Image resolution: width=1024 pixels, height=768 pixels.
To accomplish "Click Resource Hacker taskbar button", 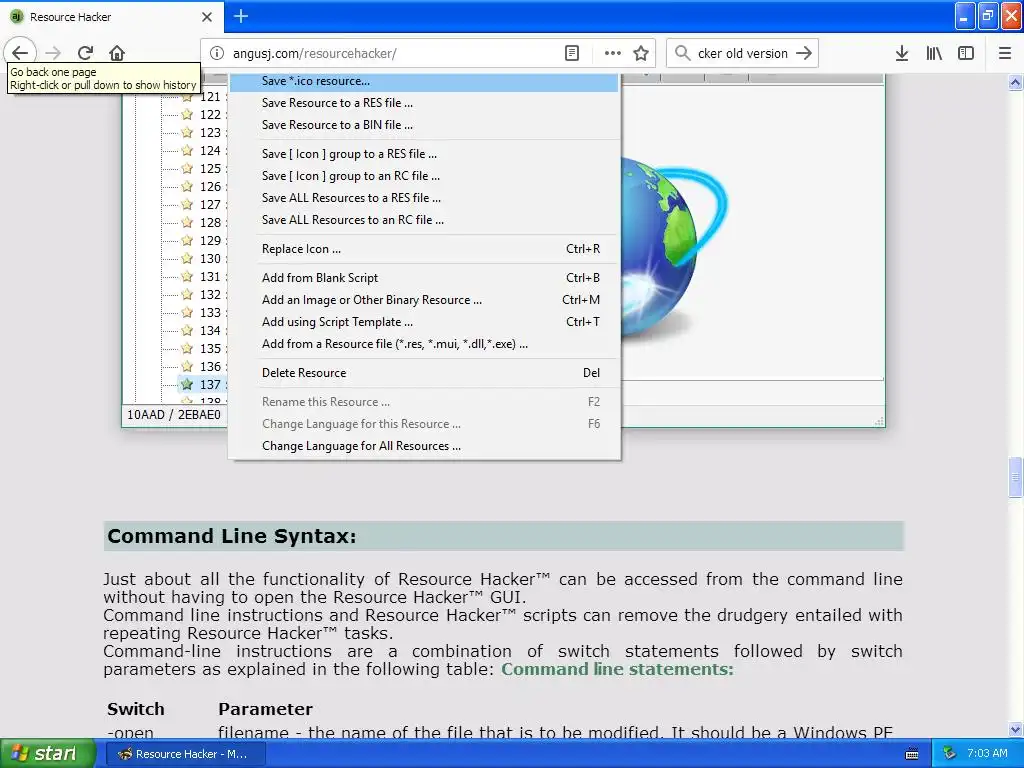I will 186,754.
